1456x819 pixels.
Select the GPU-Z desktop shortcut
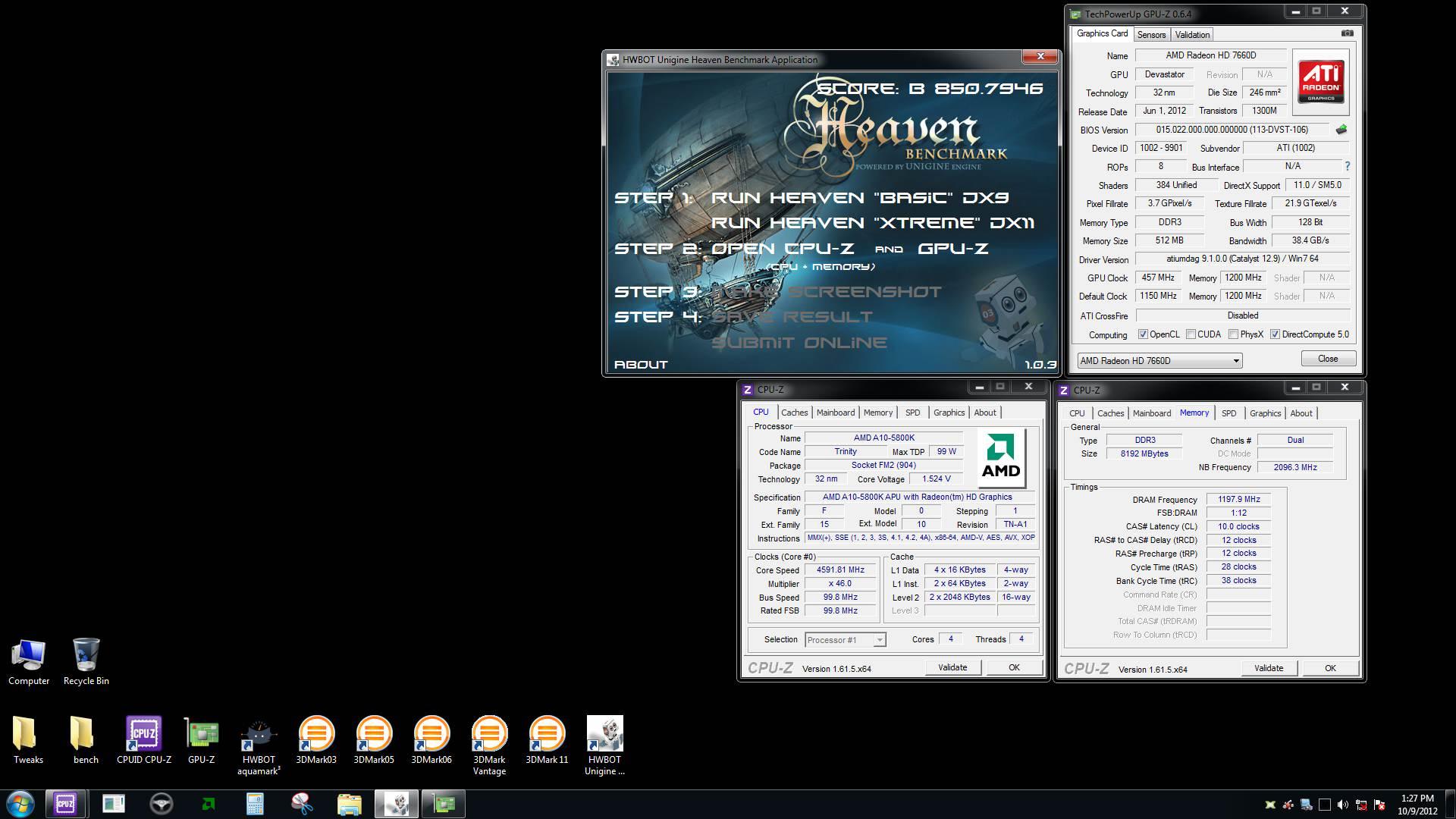coord(201,740)
